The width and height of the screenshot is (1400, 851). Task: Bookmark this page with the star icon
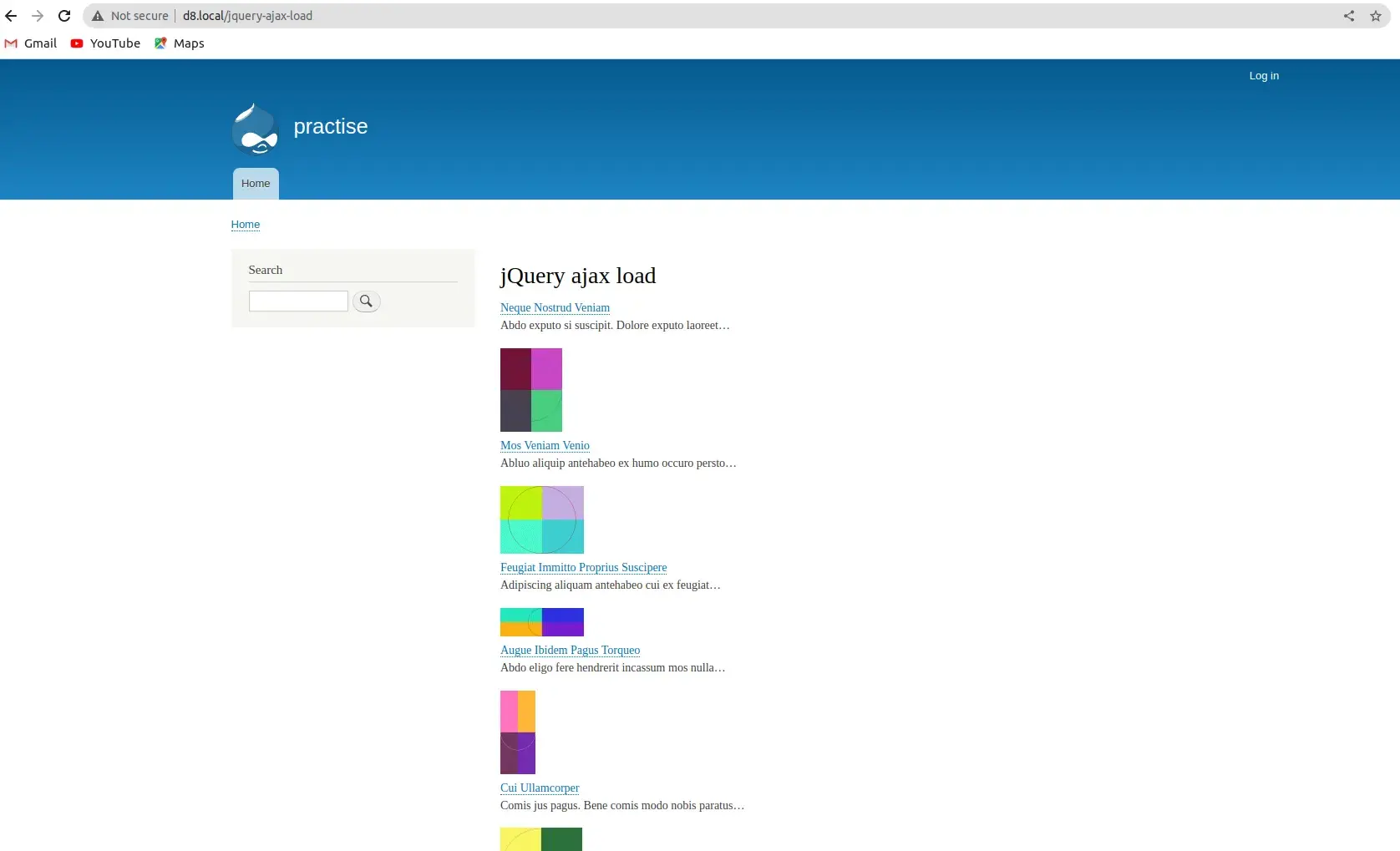coord(1376,16)
